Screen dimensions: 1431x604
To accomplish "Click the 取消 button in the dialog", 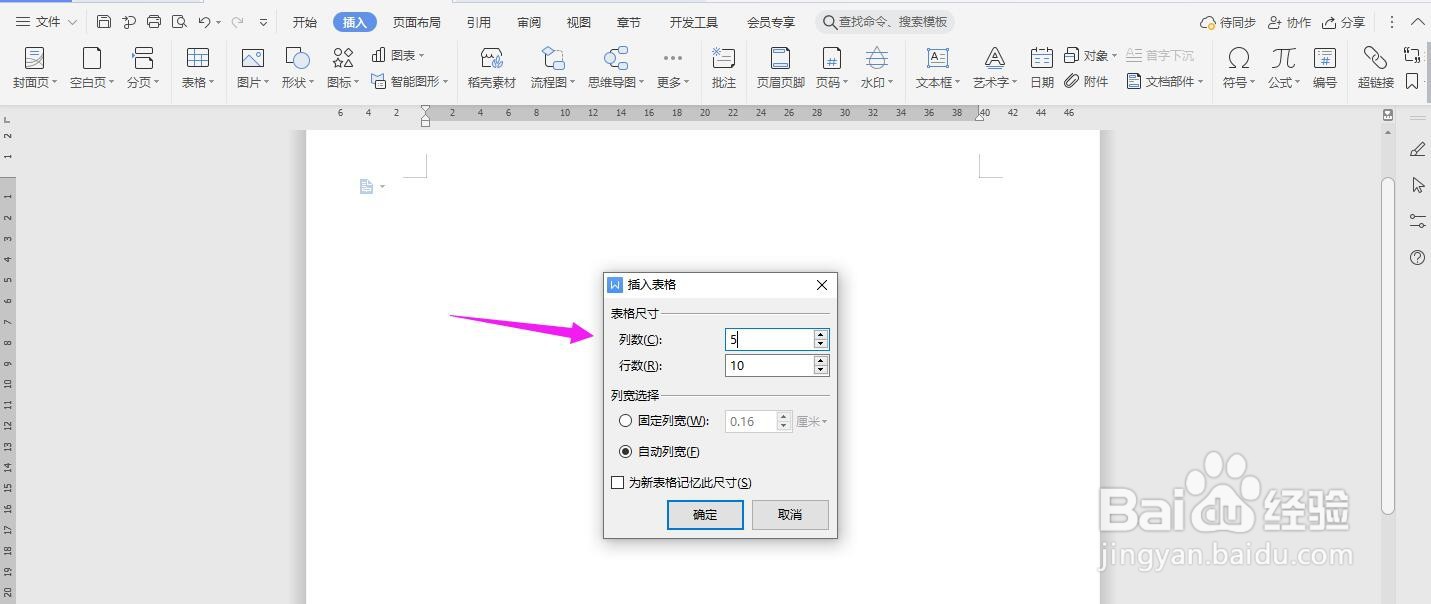I will [790, 514].
